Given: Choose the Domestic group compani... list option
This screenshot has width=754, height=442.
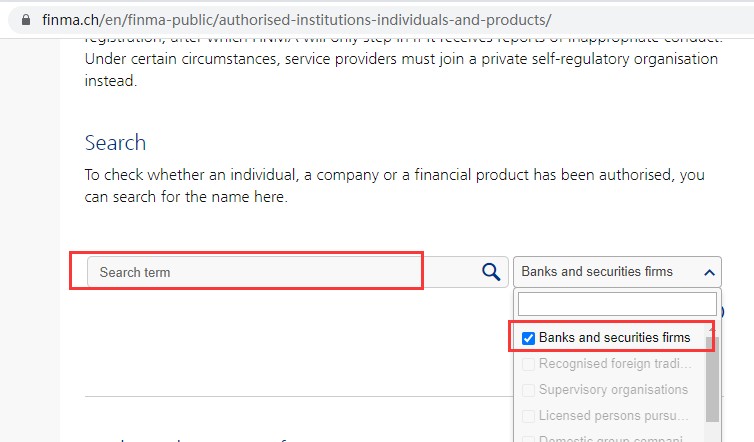Looking at the screenshot, I should [x=614, y=438].
